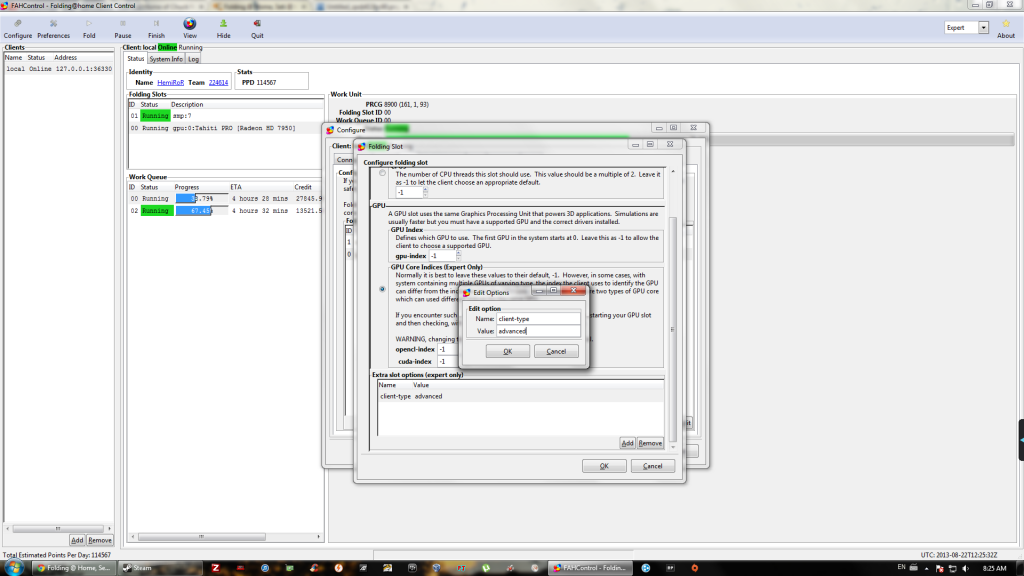The width and height of the screenshot is (1024, 576).
Task: Click the Hide toolbar icon
Action: pyautogui.click(x=223, y=28)
